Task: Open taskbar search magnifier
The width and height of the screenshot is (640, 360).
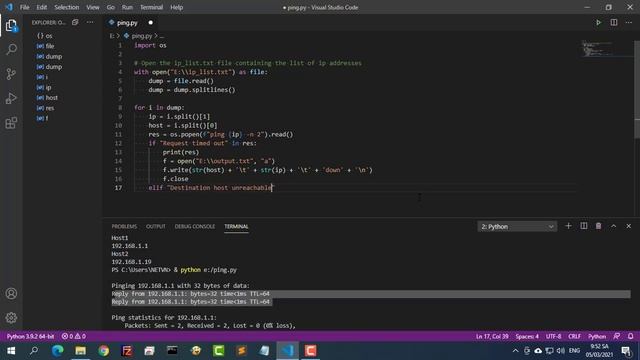Action: (x=34, y=351)
